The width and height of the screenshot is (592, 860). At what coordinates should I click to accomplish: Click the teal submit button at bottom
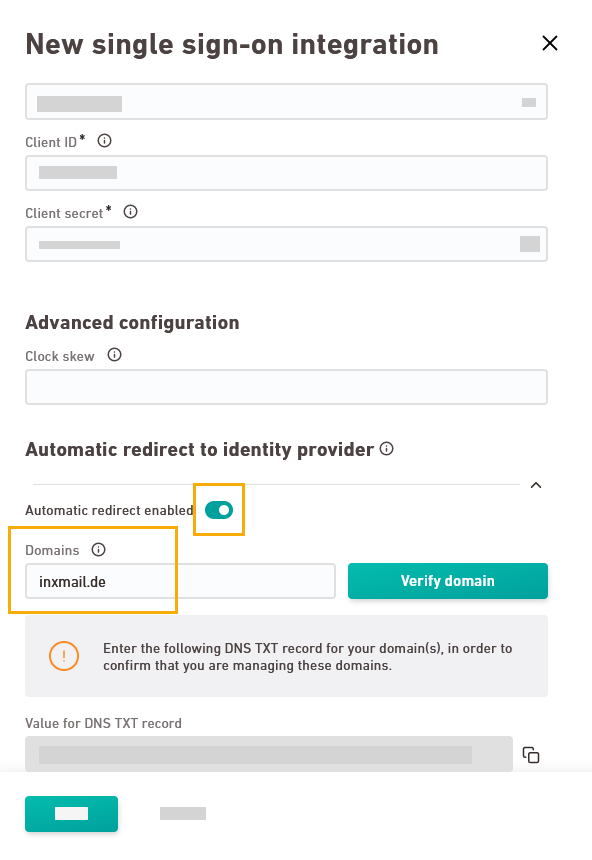[71, 814]
